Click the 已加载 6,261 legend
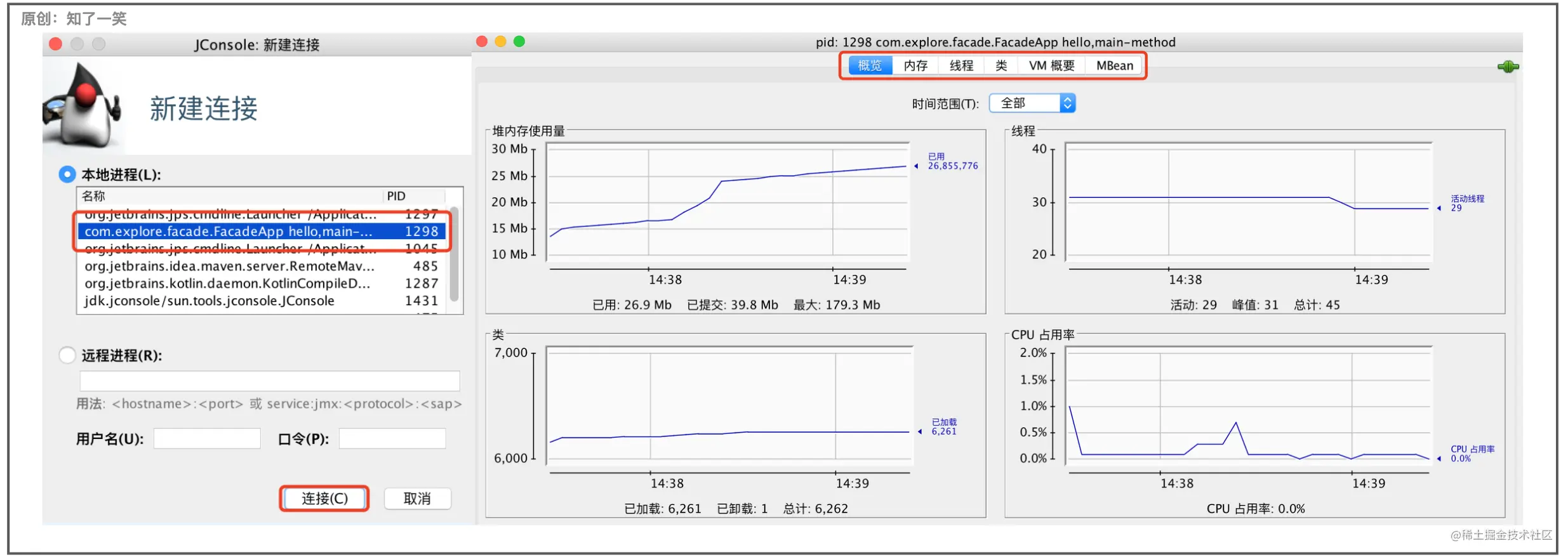The height and width of the screenshot is (557, 1568). click(944, 426)
